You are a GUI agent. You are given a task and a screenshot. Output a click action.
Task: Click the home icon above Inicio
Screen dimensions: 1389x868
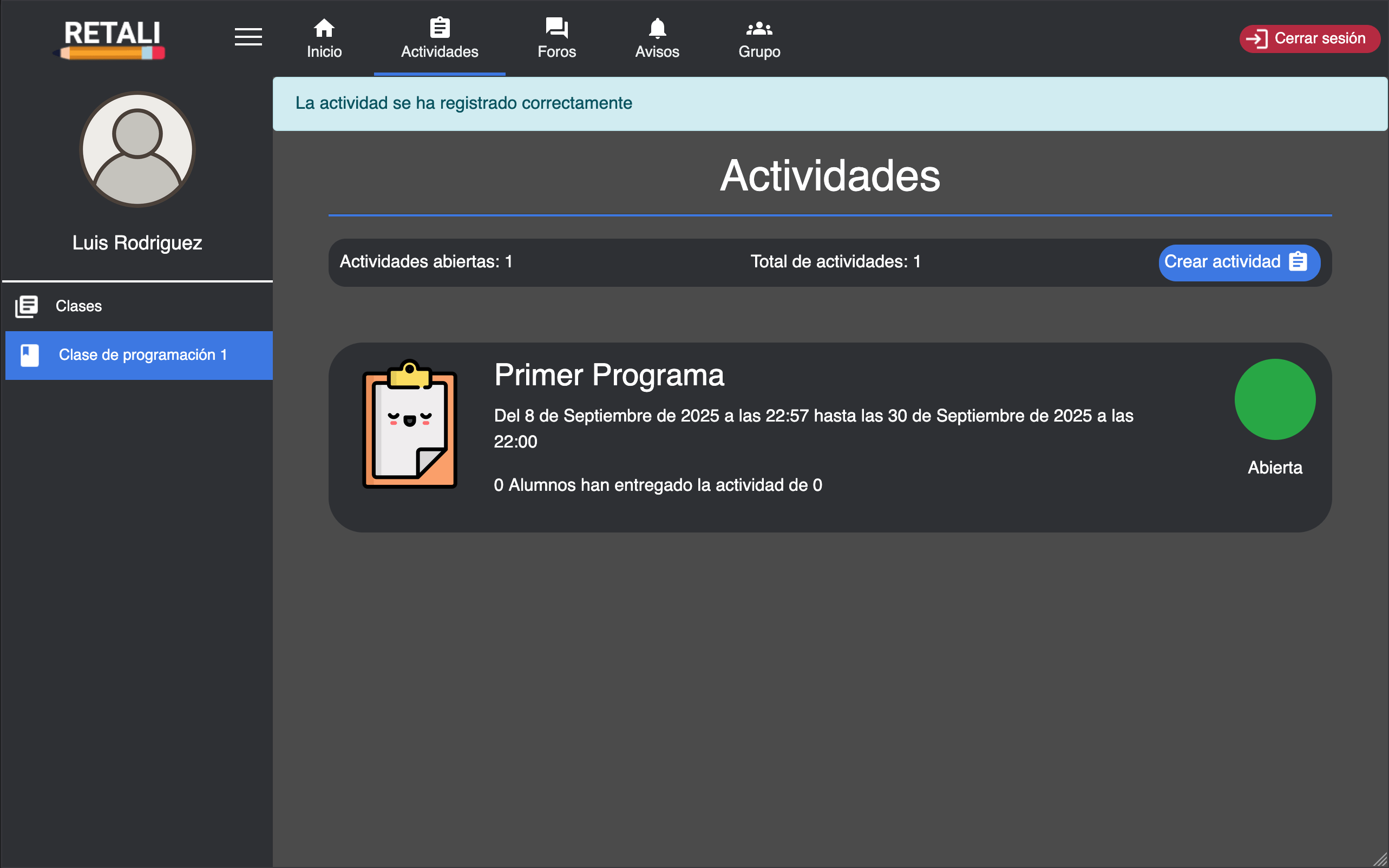click(324, 27)
